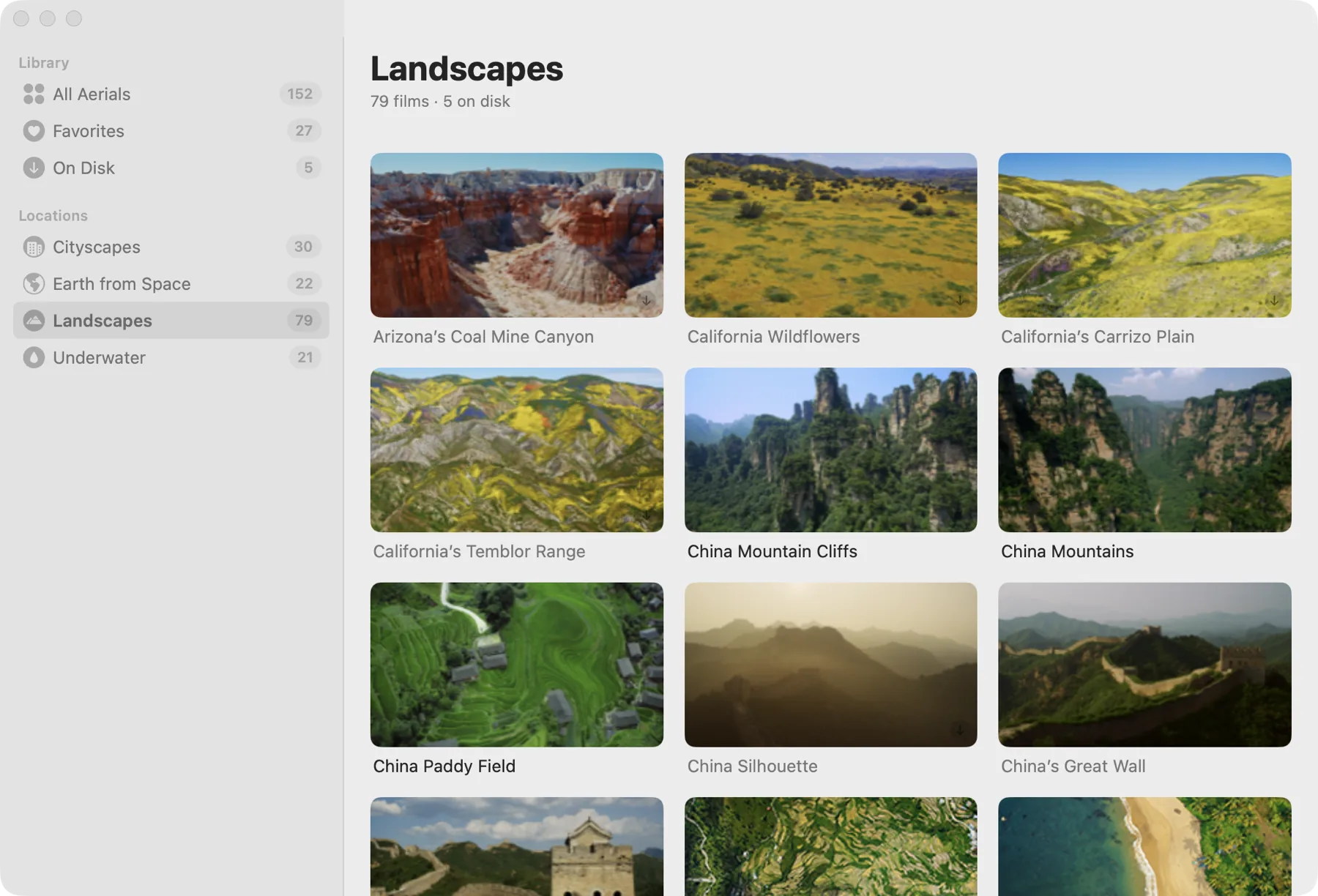
Task: Open China's Great Wall thumbnail
Action: pos(1144,665)
